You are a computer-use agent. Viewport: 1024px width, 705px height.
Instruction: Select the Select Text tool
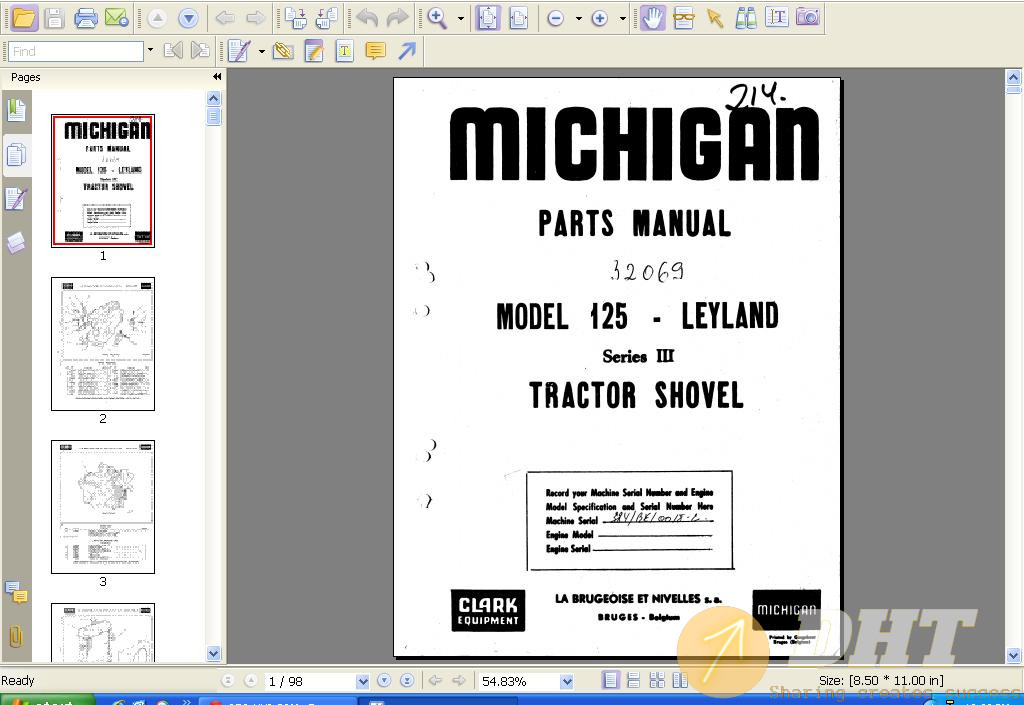777,18
